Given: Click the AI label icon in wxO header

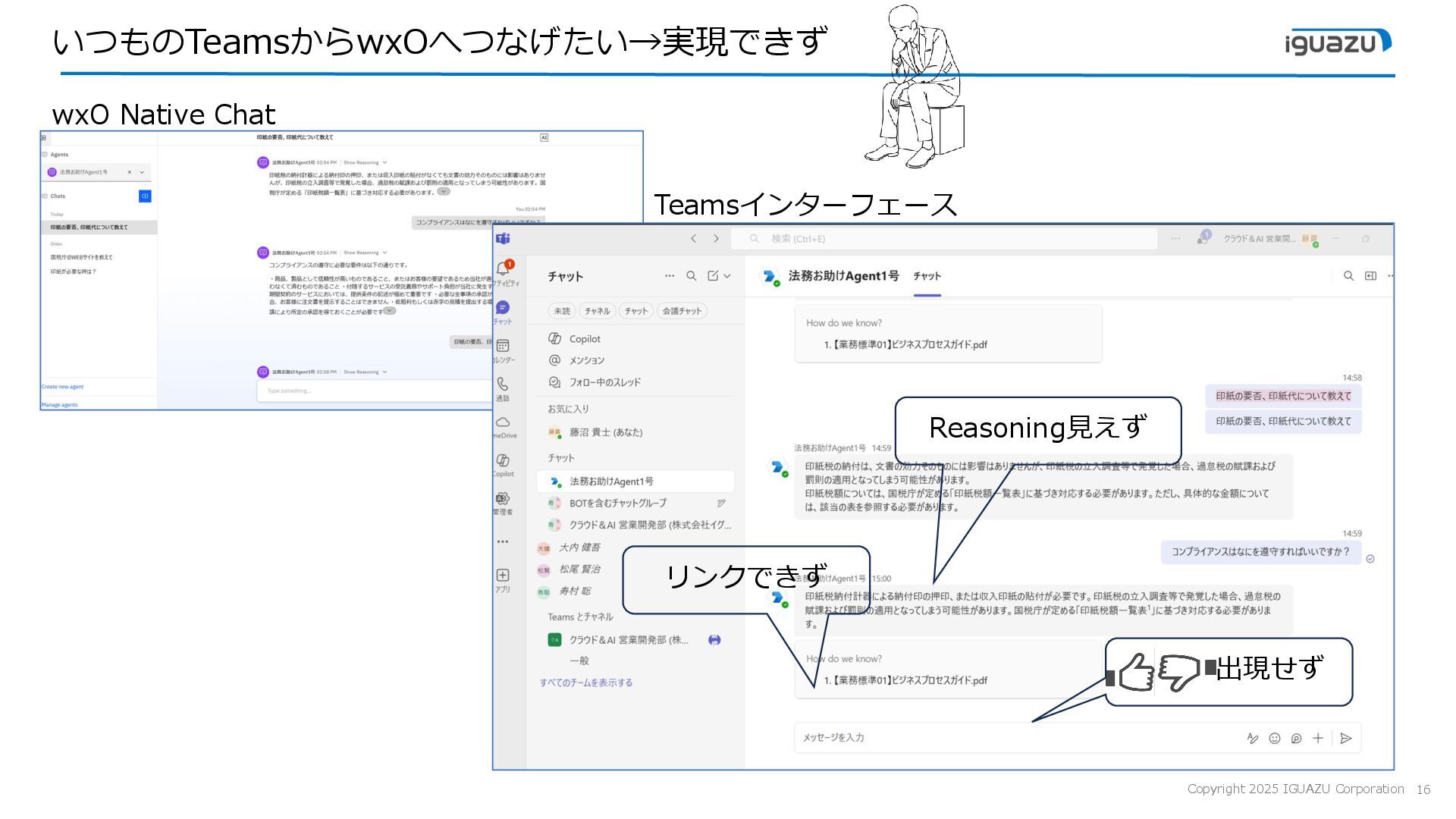Looking at the screenshot, I should click(x=544, y=137).
